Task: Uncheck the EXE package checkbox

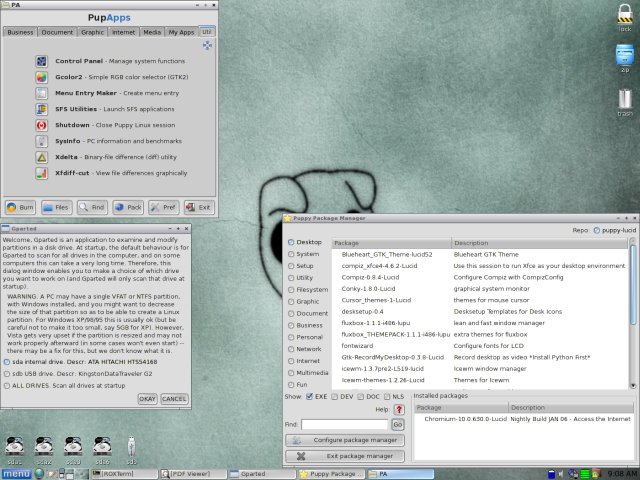Action: pos(310,397)
